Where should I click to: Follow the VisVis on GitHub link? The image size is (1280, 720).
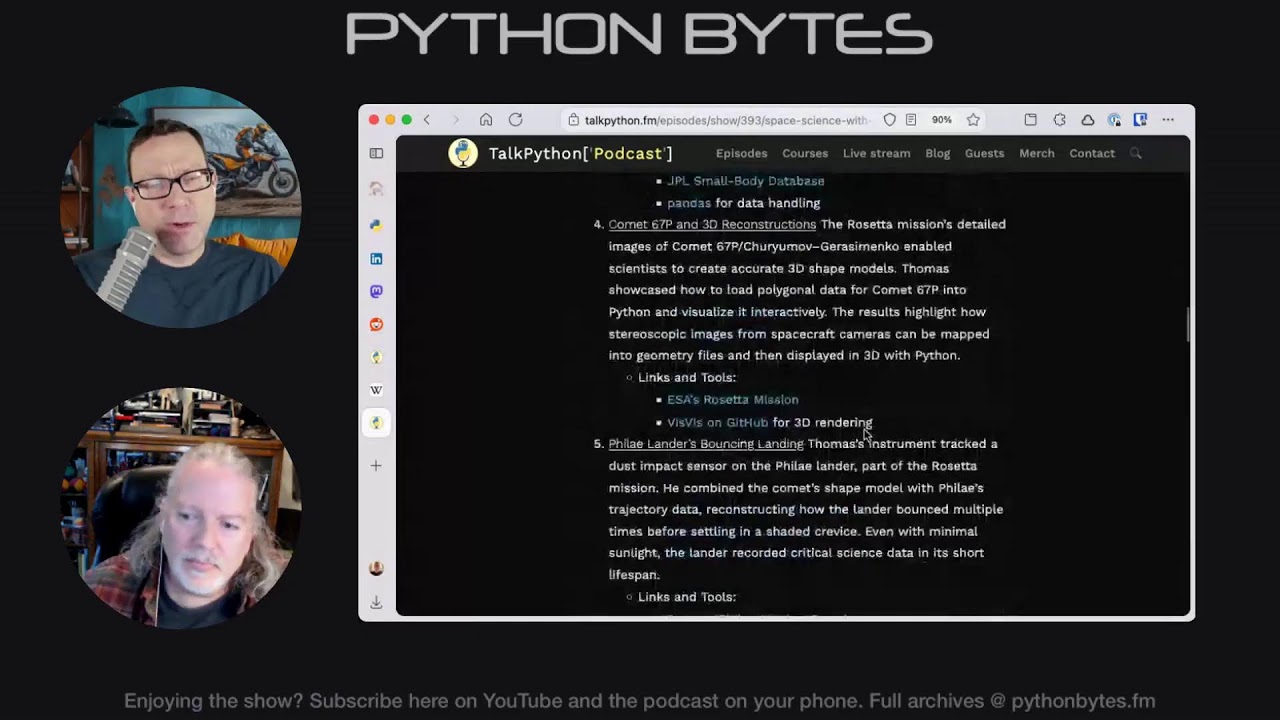point(717,421)
